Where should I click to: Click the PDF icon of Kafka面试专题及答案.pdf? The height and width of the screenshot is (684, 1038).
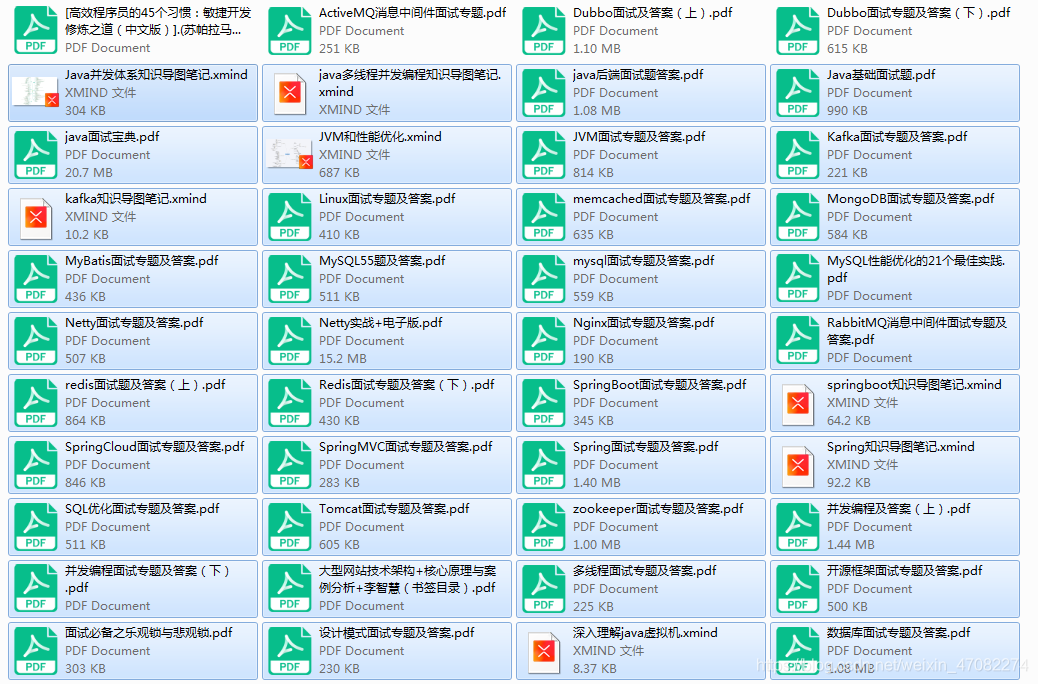coord(798,155)
